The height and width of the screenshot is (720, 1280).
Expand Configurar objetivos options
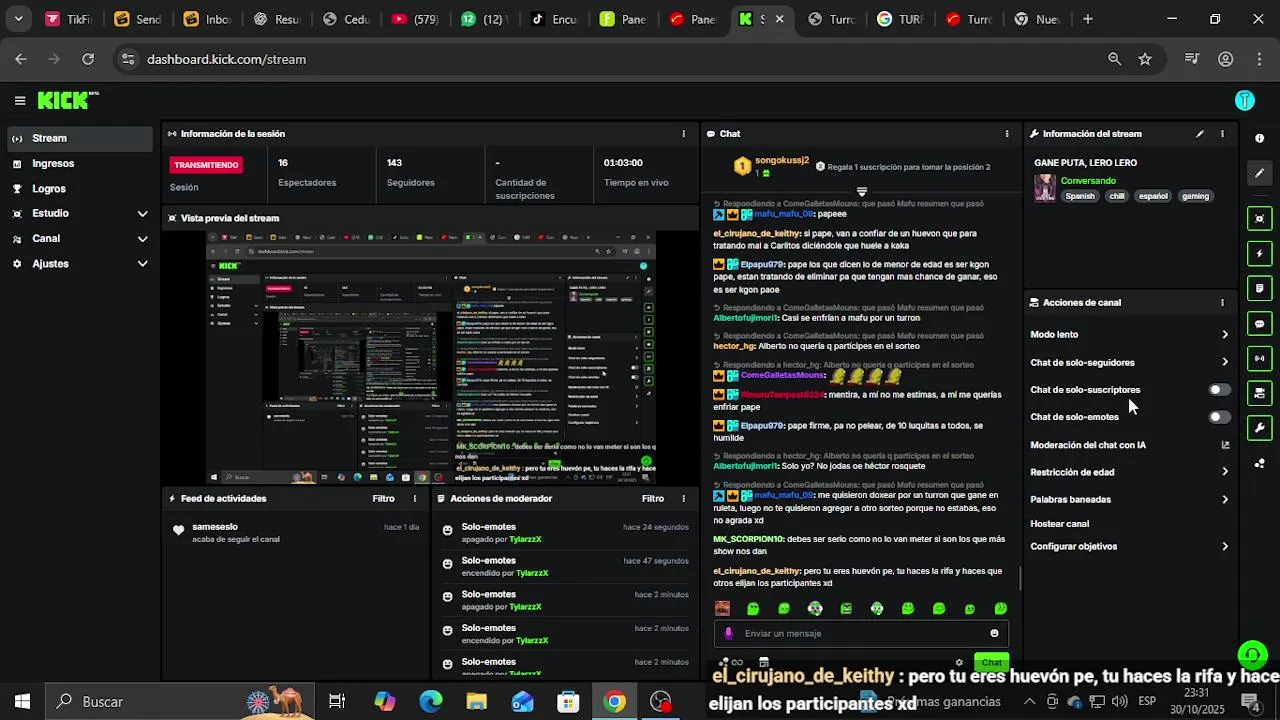click(1225, 546)
